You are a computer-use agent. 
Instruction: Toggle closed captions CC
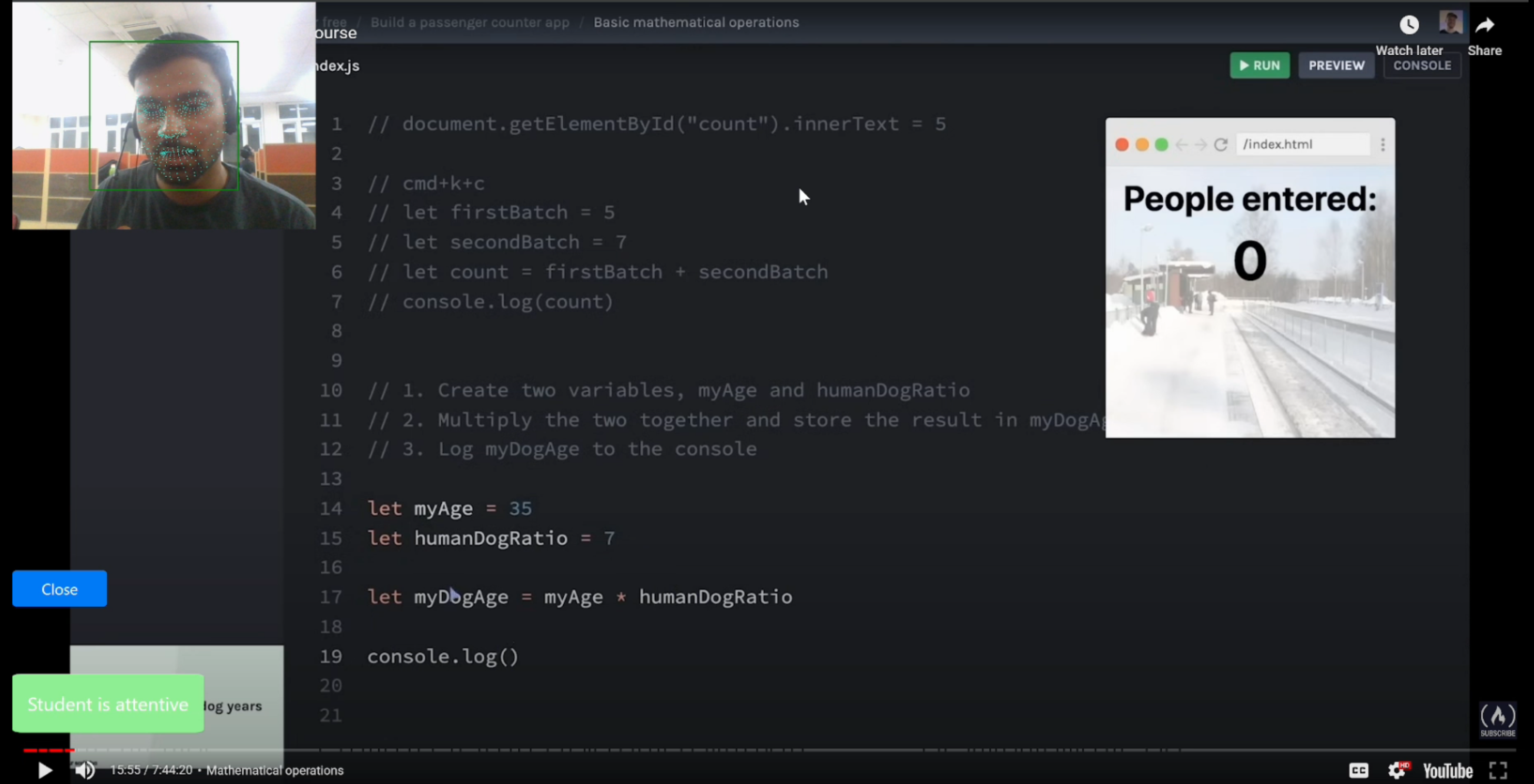[x=1358, y=770]
